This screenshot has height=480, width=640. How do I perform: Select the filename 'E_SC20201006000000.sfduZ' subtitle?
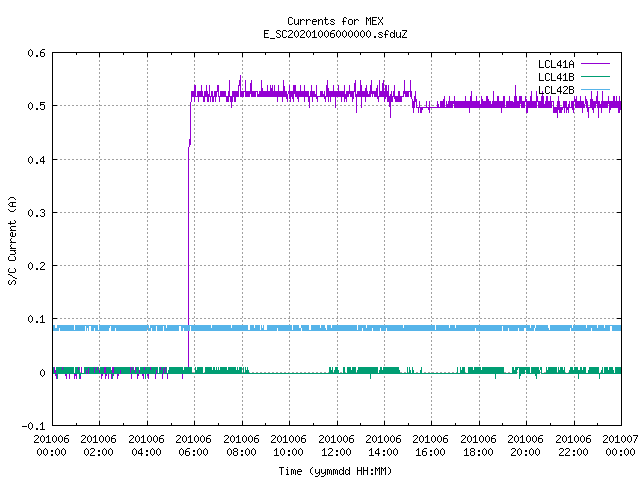click(335, 34)
